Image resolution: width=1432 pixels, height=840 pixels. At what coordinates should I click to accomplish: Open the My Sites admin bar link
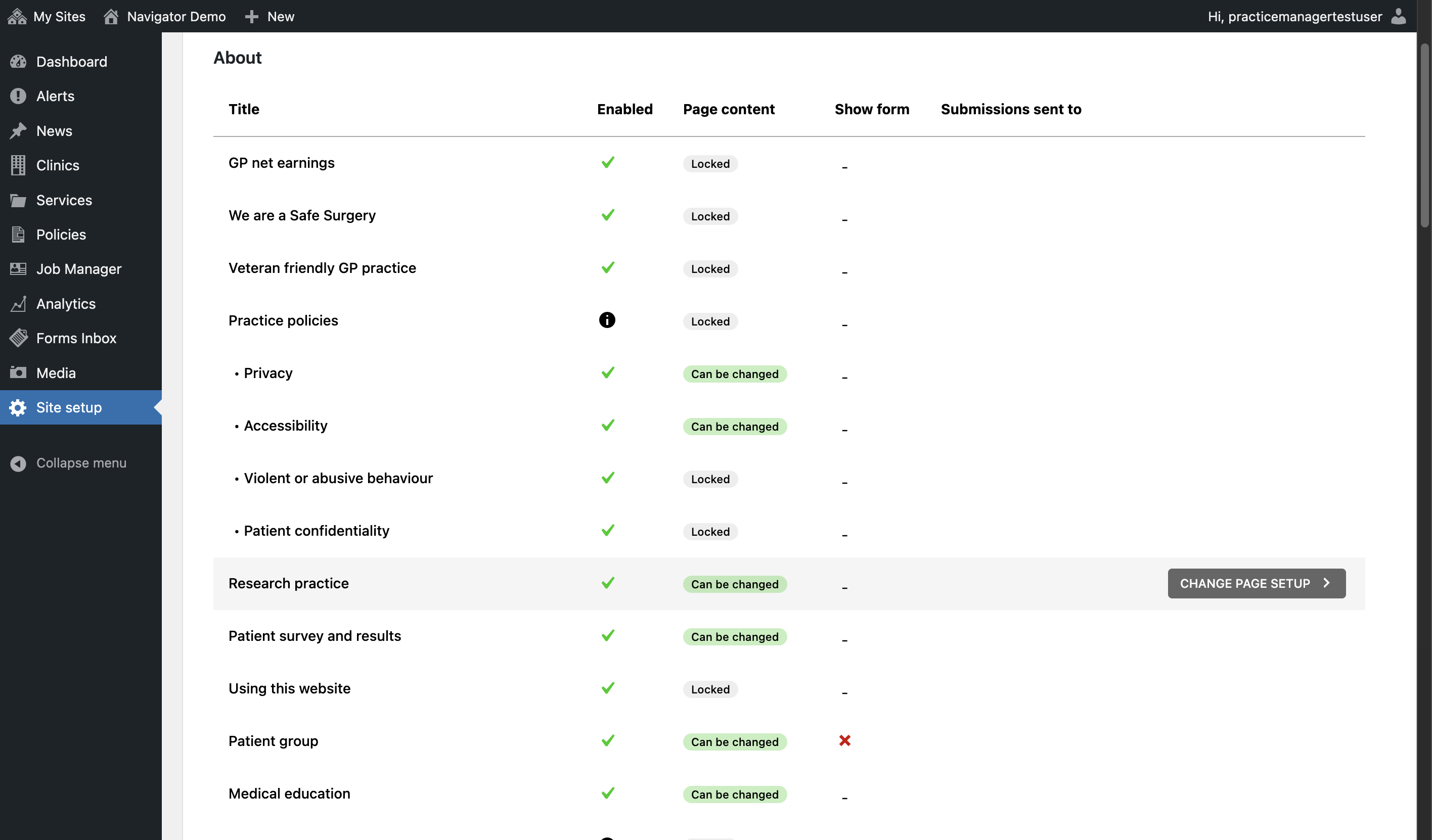tap(47, 16)
